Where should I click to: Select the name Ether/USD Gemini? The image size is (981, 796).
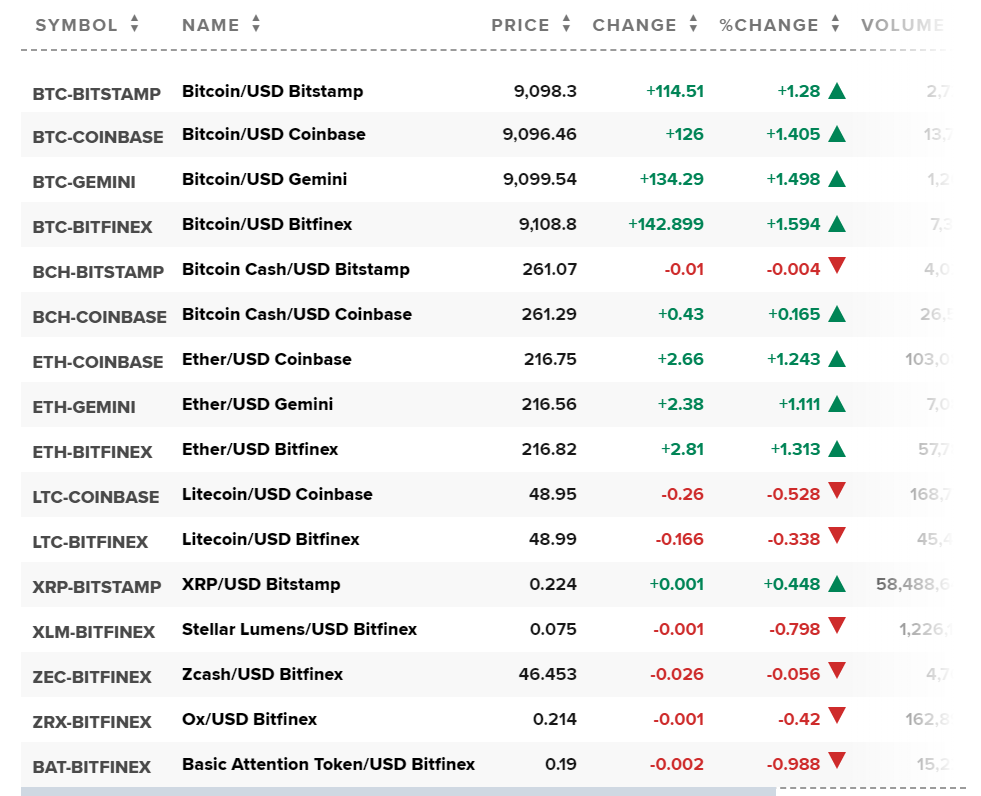[x=257, y=404]
